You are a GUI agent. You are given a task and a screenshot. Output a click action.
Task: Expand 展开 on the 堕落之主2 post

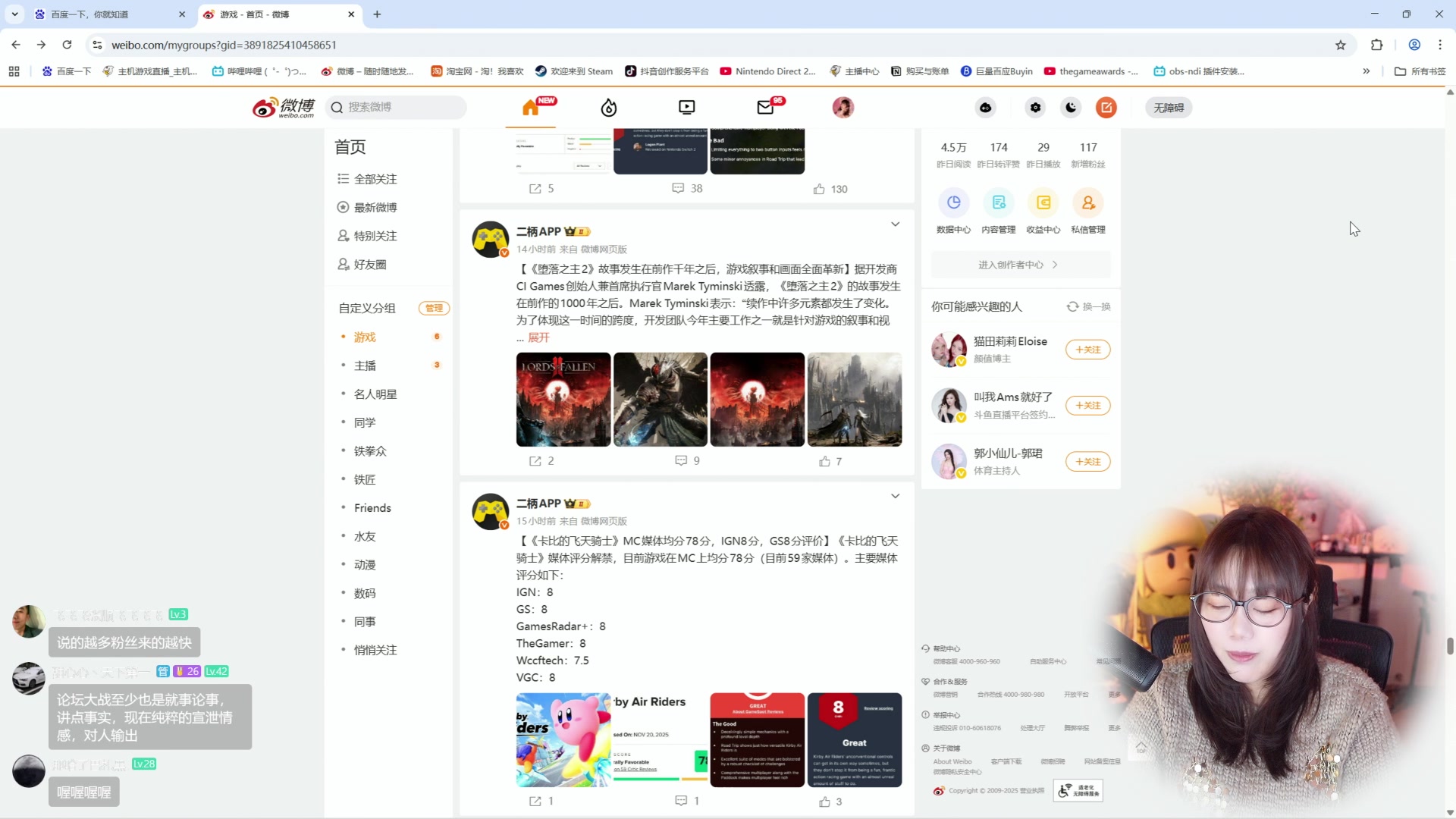click(538, 337)
